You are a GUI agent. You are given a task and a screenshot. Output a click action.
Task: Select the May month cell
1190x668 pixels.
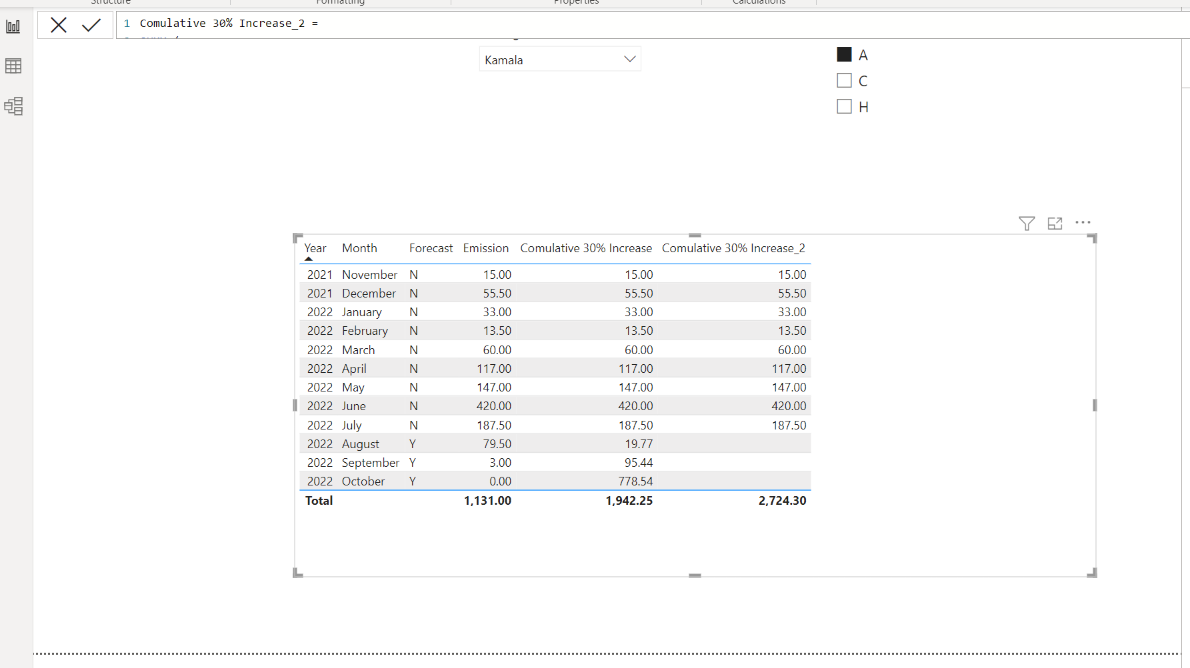pos(353,387)
